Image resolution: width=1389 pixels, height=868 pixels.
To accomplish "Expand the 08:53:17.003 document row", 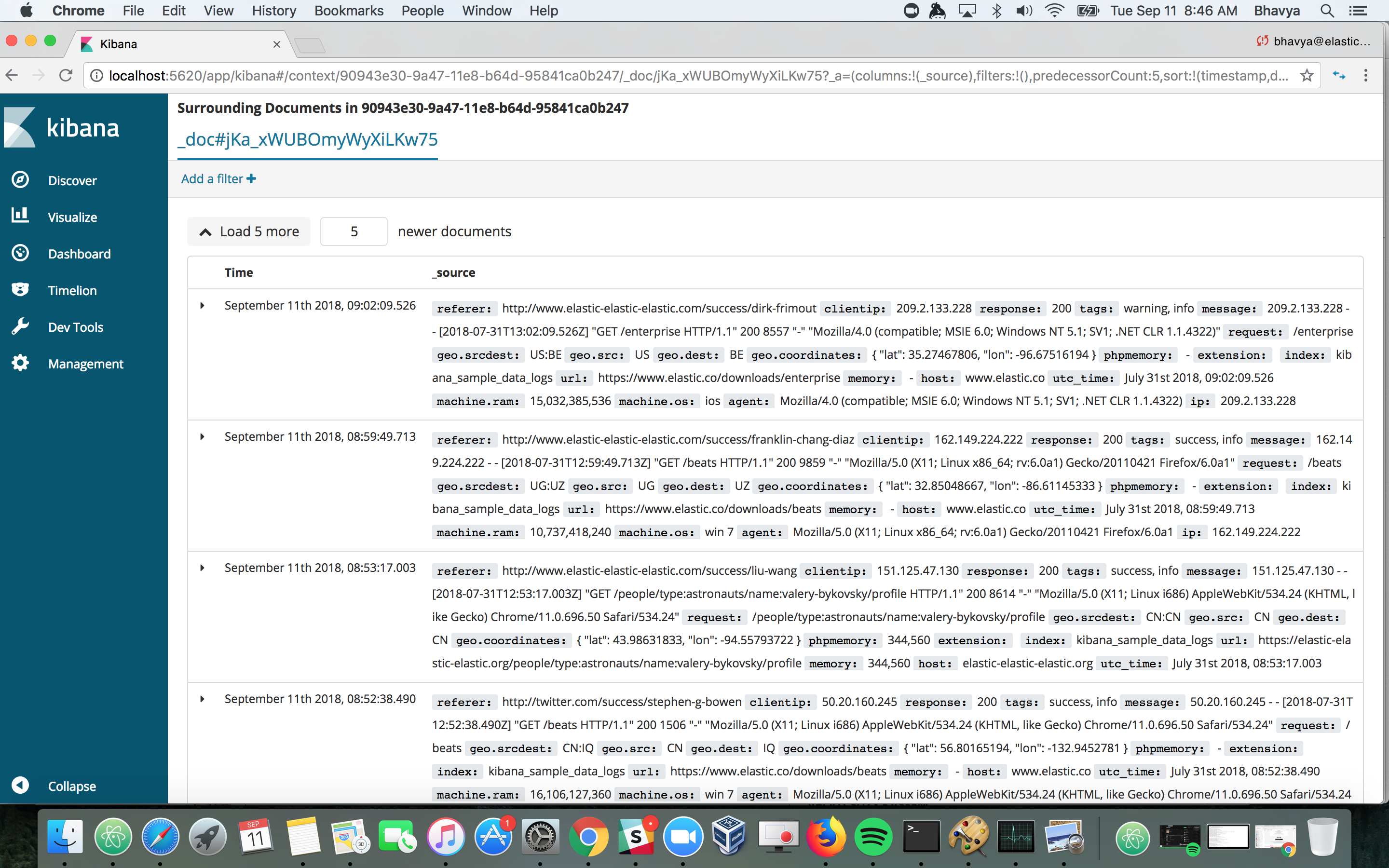I will tap(202, 569).
